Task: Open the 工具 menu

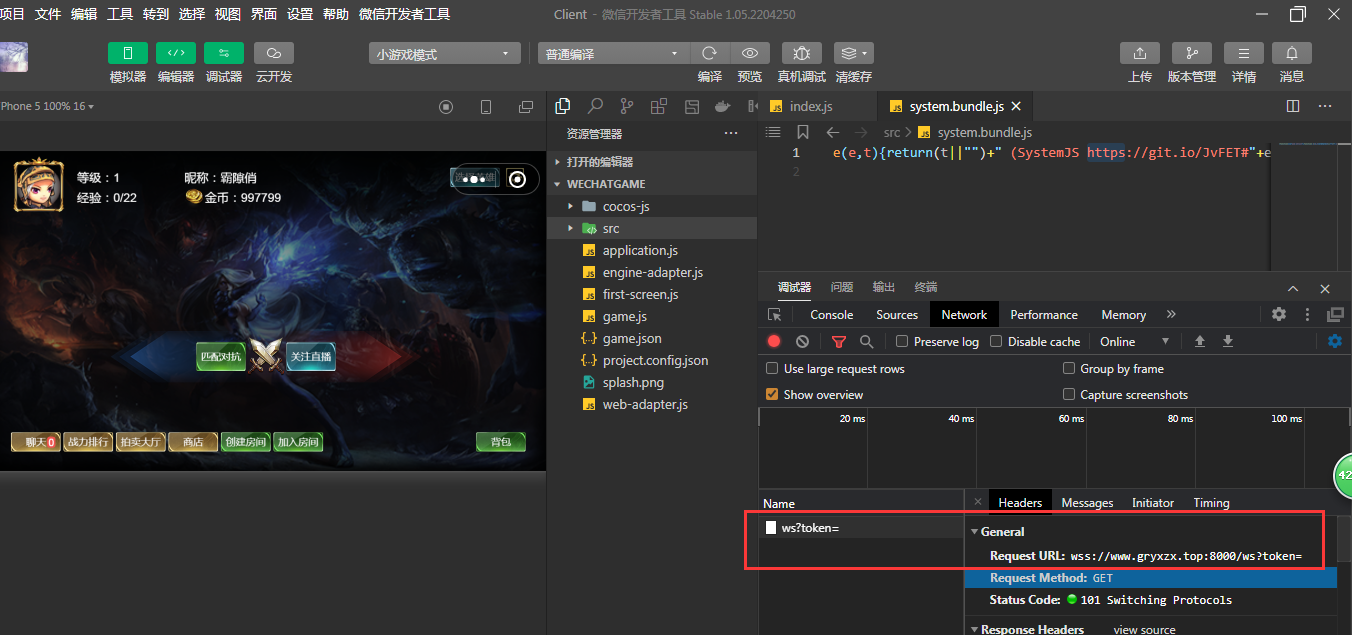Action: [x=120, y=14]
